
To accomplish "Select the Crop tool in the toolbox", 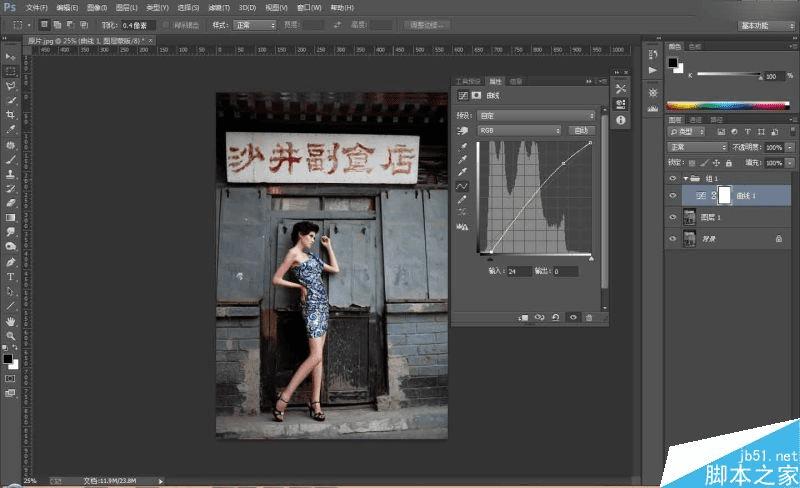I will click(11, 114).
